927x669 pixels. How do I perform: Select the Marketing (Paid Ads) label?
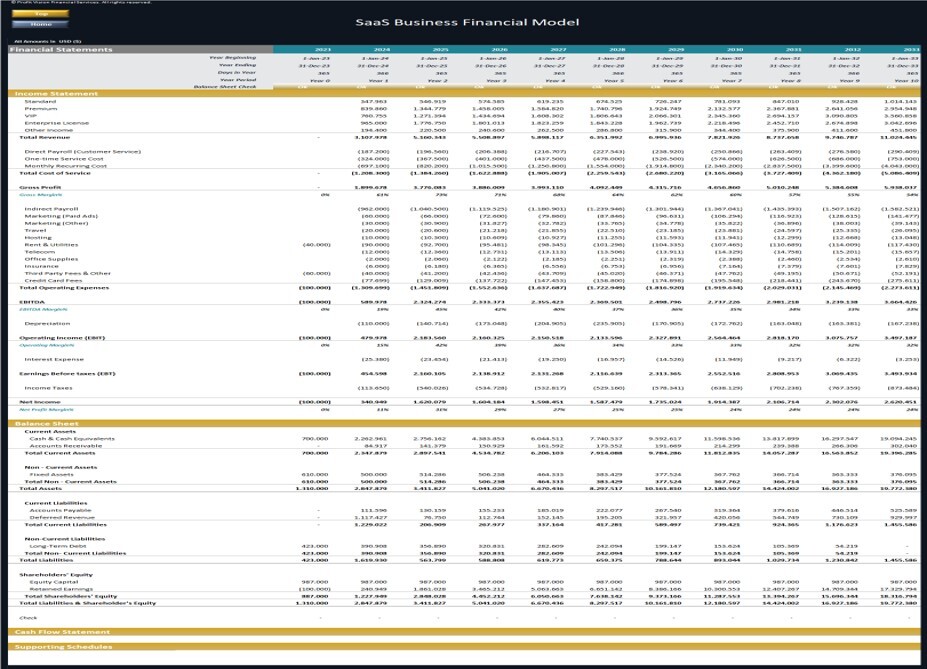click(61, 216)
